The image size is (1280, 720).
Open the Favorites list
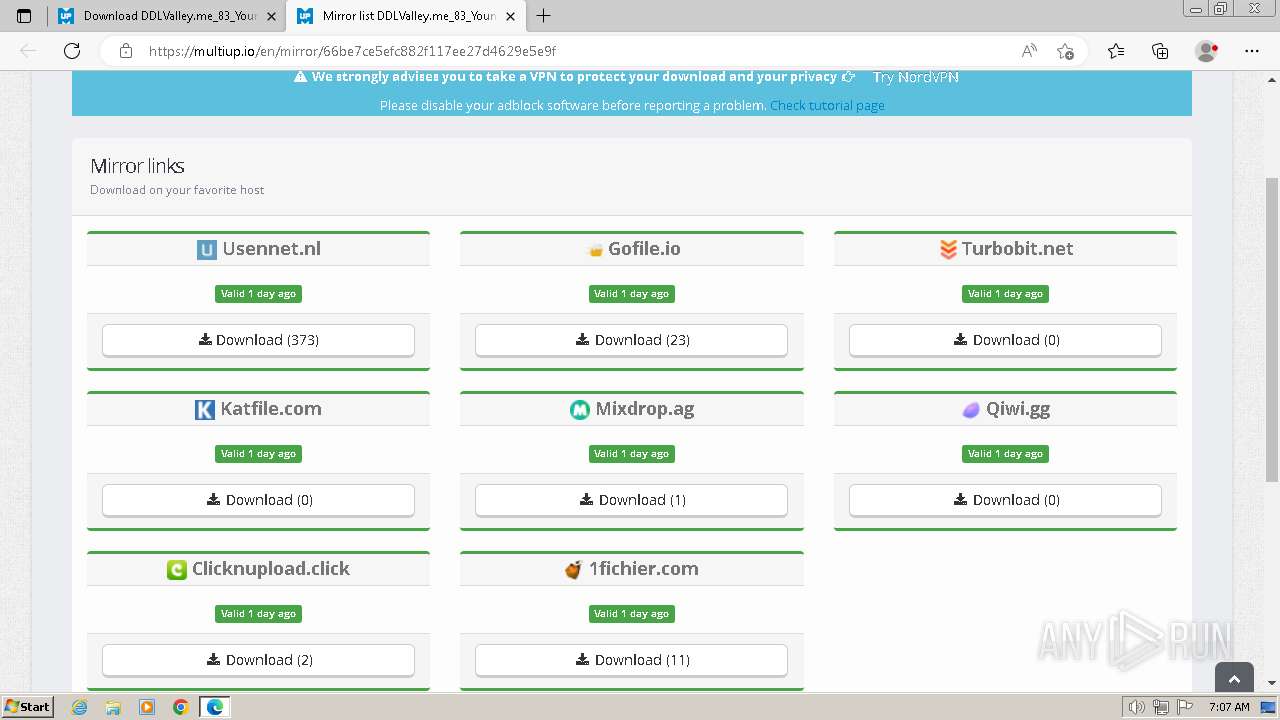1116,51
